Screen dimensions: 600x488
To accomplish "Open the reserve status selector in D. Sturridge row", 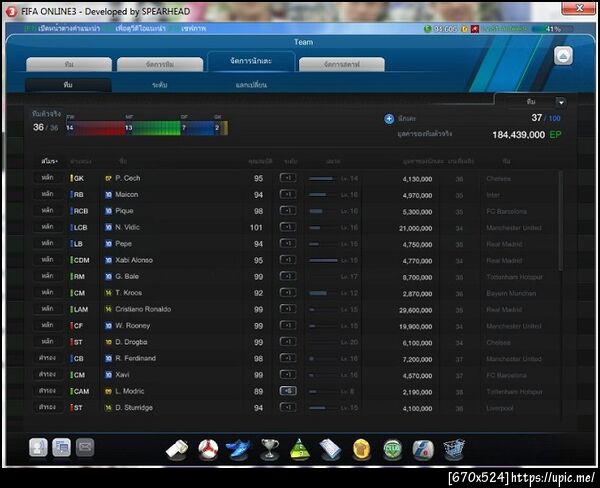I will point(48,408).
